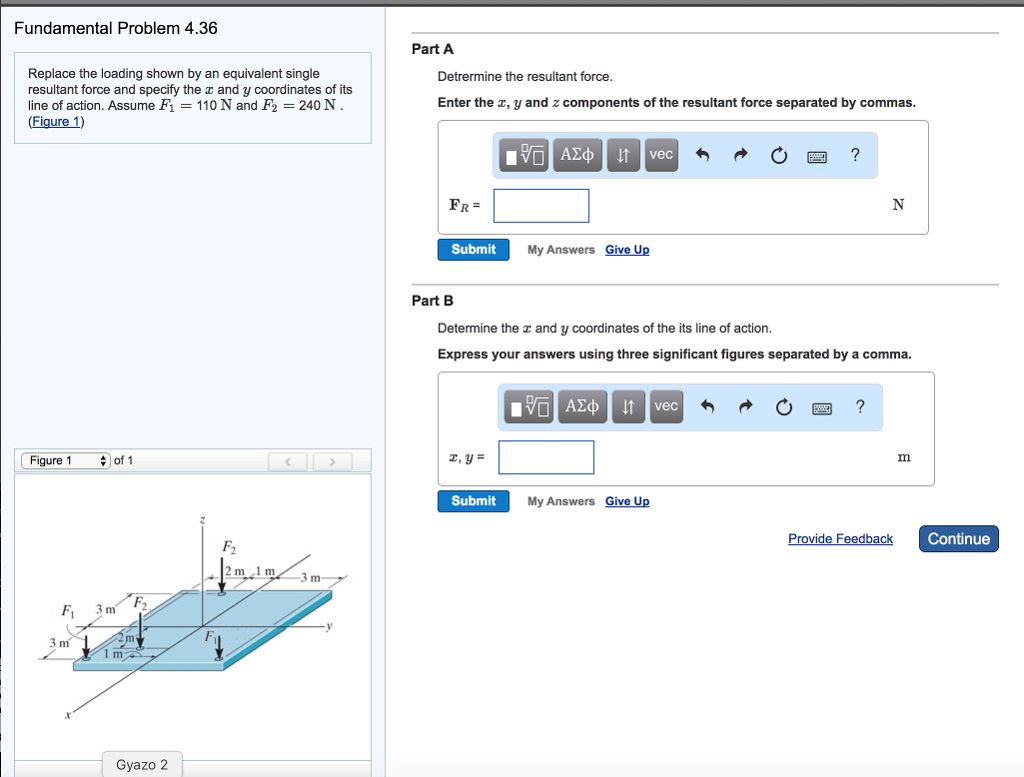Open the on-screen keyboard icon in Part B
Image resolution: width=1024 pixels, height=777 pixels.
click(x=821, y=406)
